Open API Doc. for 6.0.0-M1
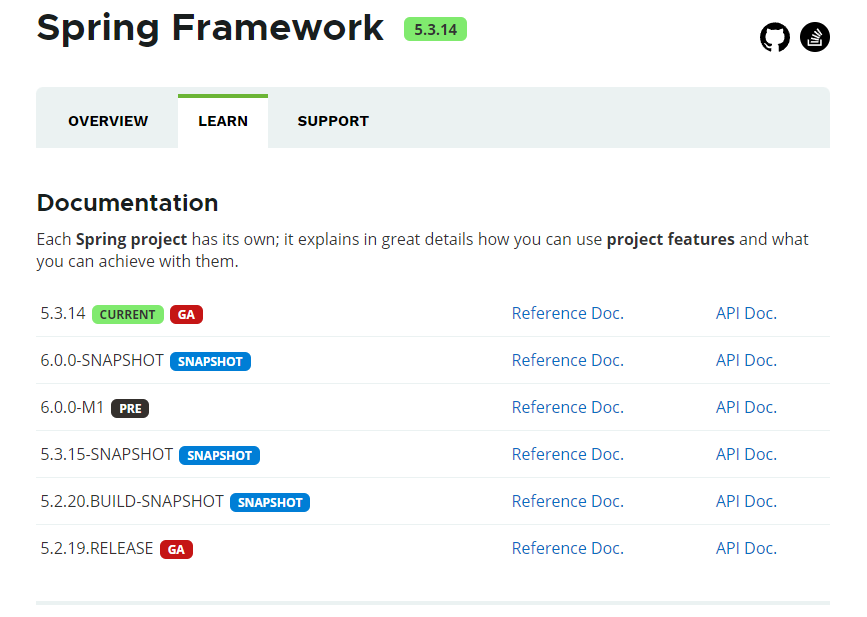The width and height of the screenshot is (867, 617). pos(746,407)
